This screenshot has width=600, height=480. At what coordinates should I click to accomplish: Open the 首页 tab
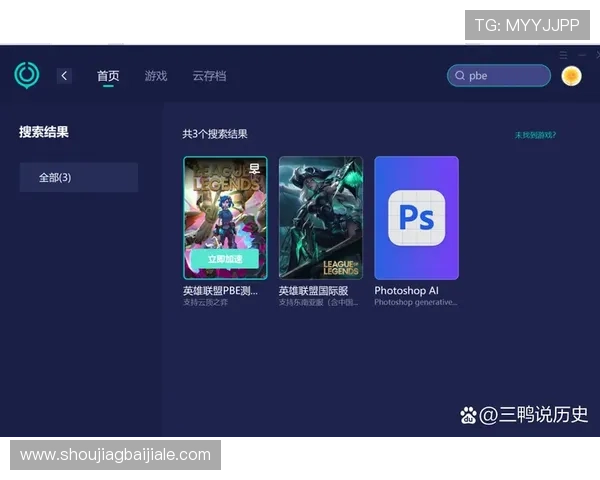pos(108,76)
